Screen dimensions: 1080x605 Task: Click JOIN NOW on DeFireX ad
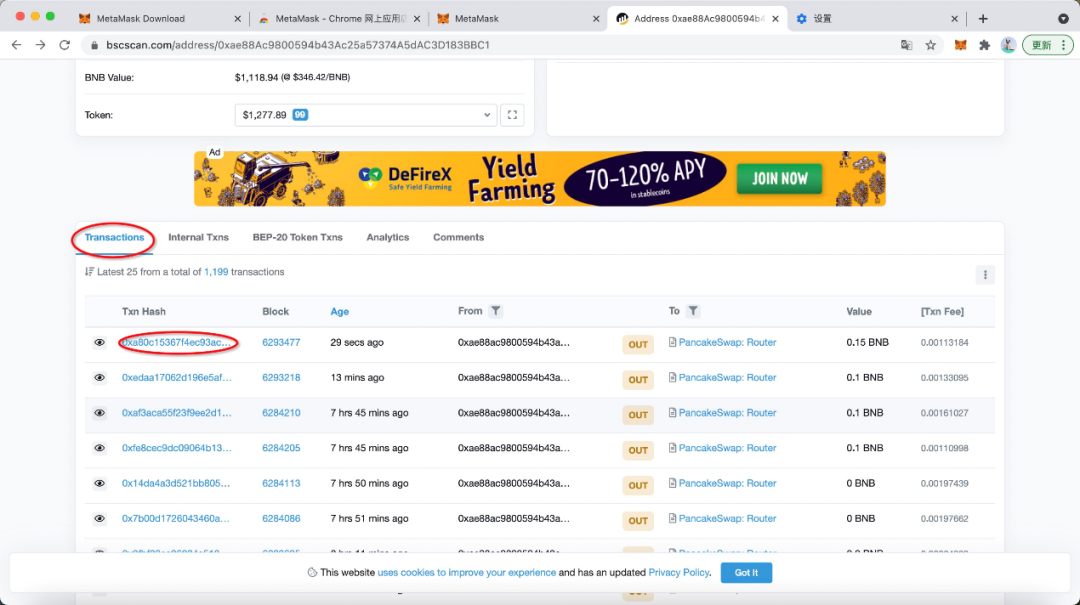tap(779, 179)
